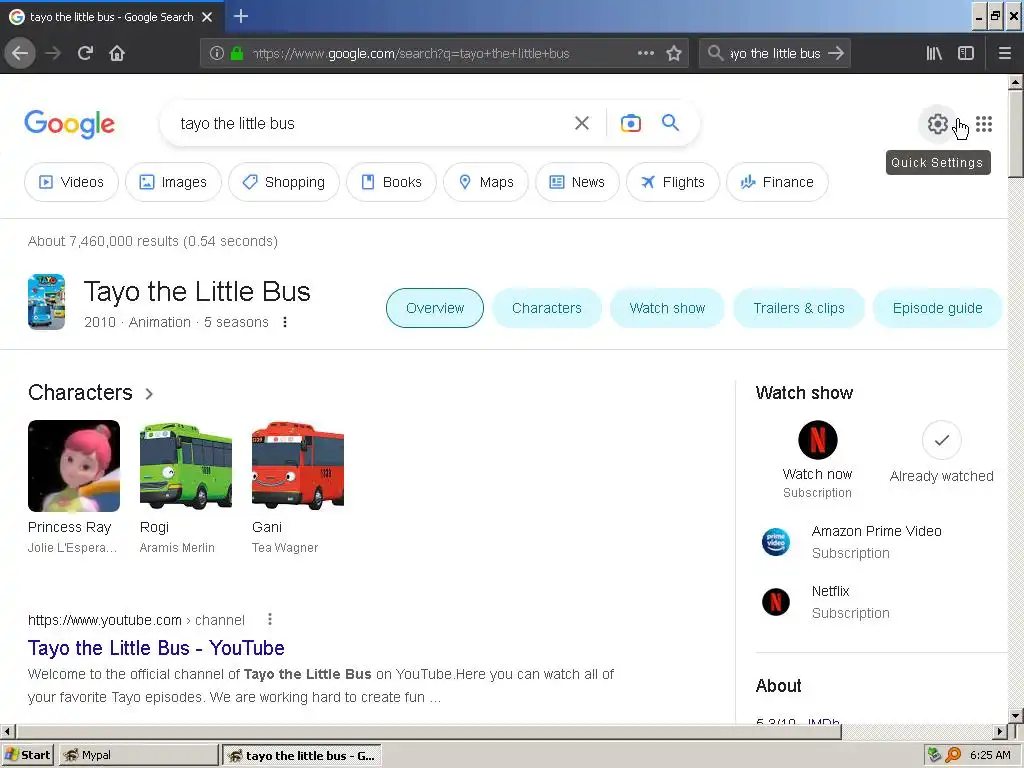1024x768 pixels.
Task: Click the browser Forward arrow button
Action: [53, 53]
